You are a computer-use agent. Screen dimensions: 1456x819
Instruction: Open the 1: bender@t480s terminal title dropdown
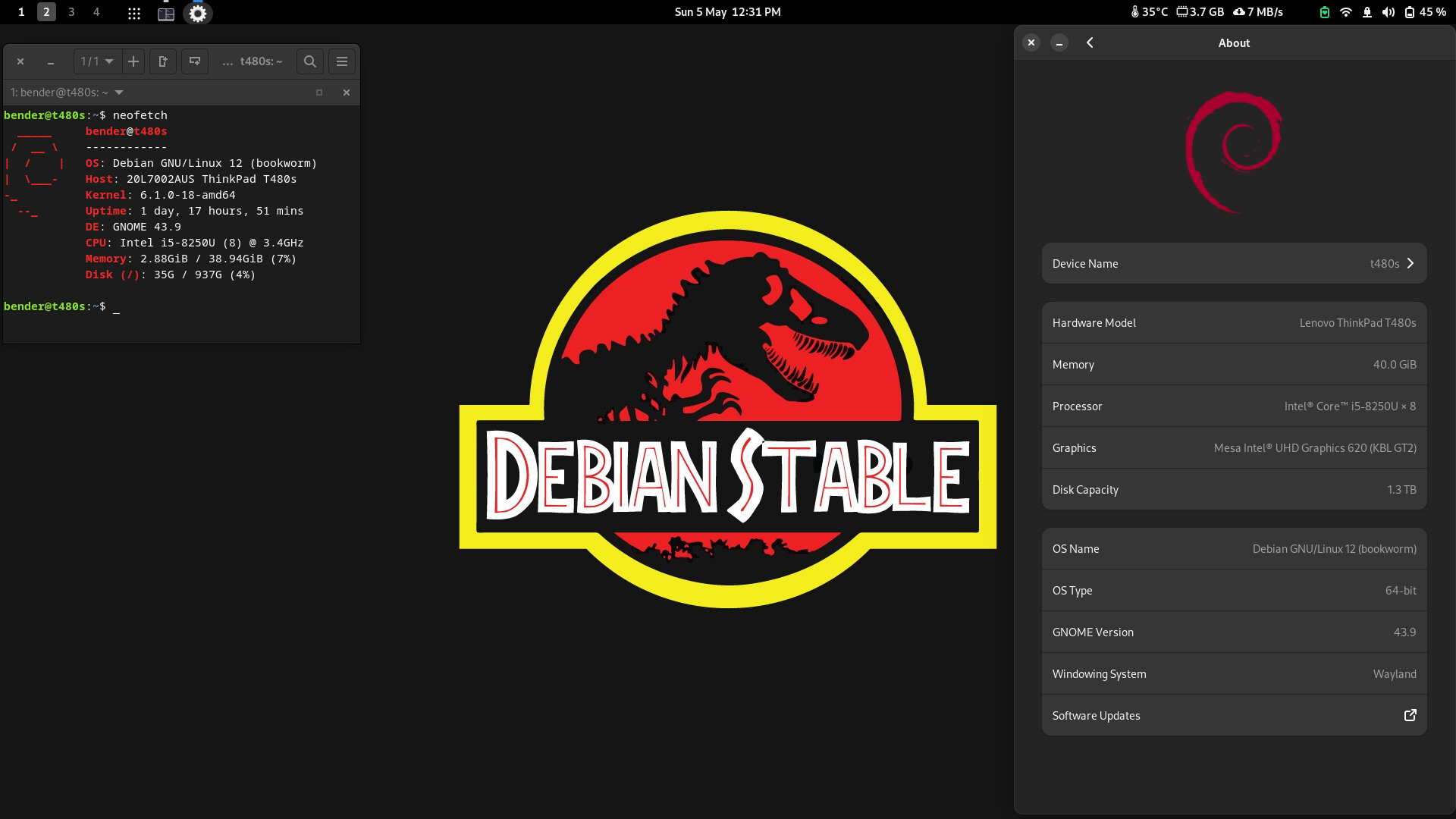pos(67,93)
